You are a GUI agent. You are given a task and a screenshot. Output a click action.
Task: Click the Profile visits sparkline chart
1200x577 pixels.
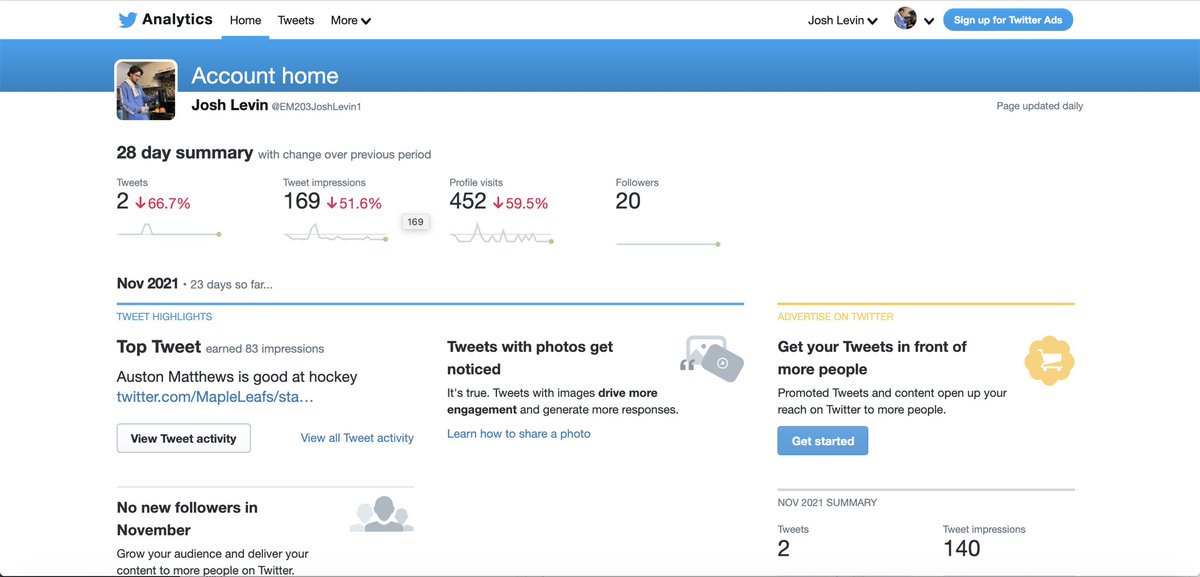tap(502, 234)
